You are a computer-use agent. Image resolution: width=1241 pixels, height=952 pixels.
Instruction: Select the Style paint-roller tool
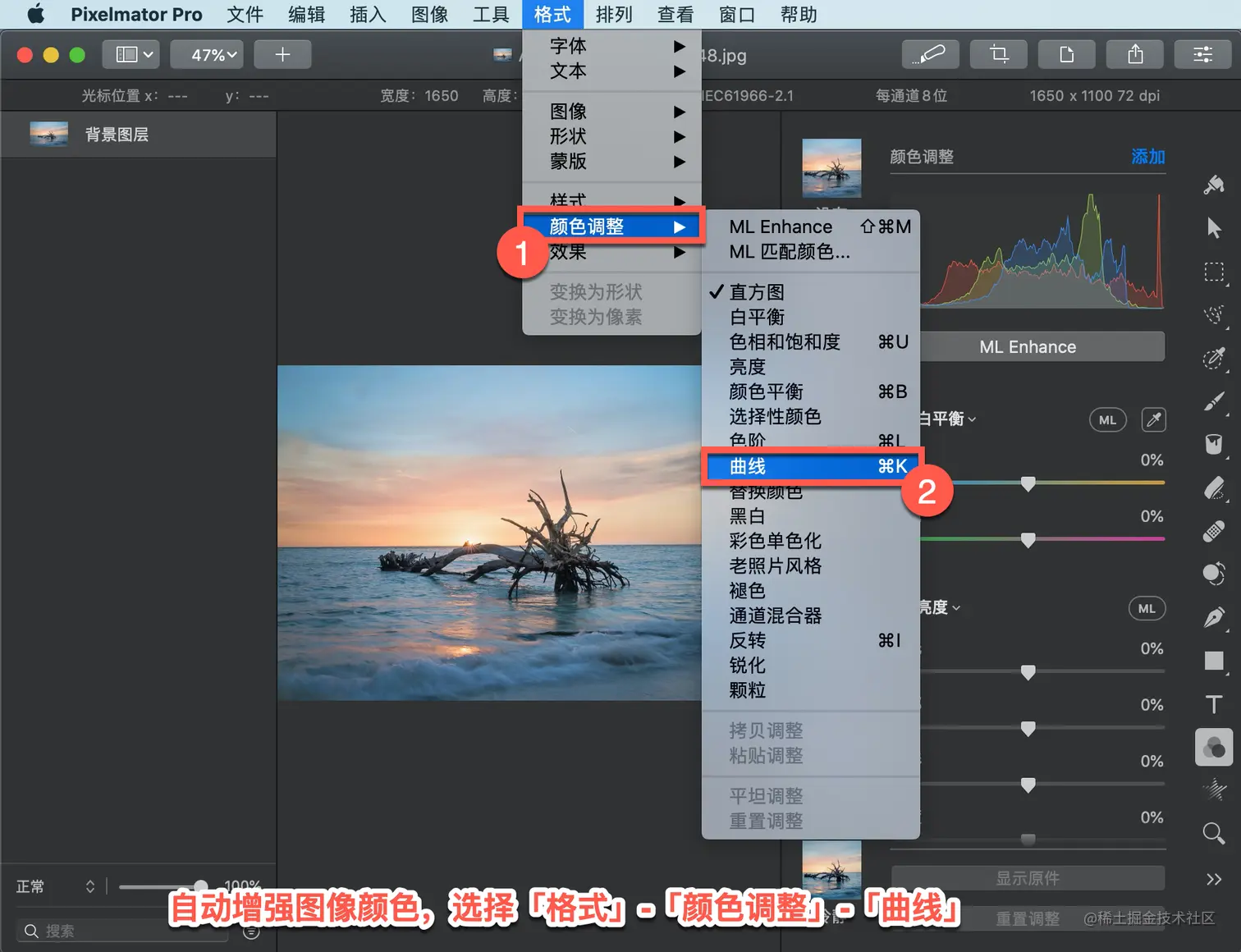pyautogui.click(x=1214, y=185)
